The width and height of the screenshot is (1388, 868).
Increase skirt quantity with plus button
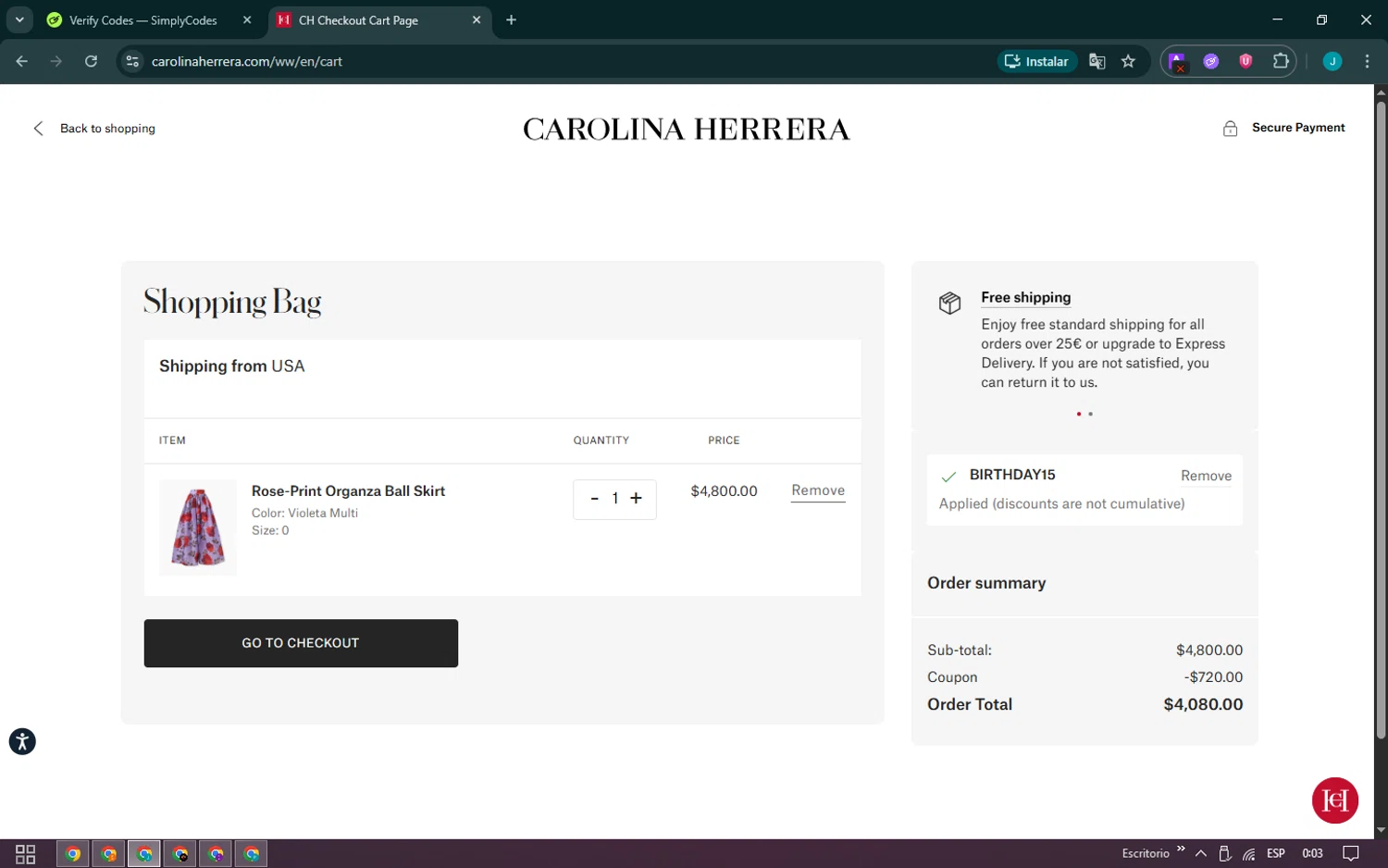click(636, 498)
